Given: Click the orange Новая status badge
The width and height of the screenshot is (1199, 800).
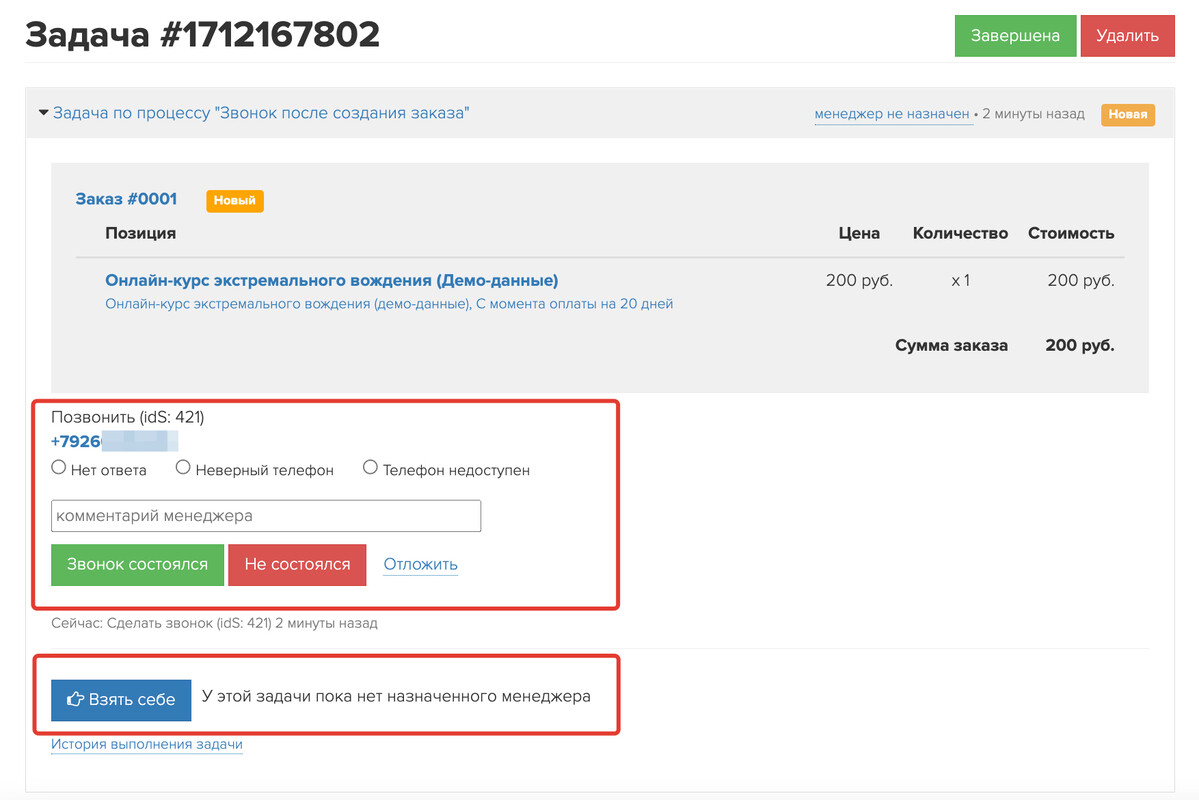Looking at the screenshot, I should click(1127, 114).
